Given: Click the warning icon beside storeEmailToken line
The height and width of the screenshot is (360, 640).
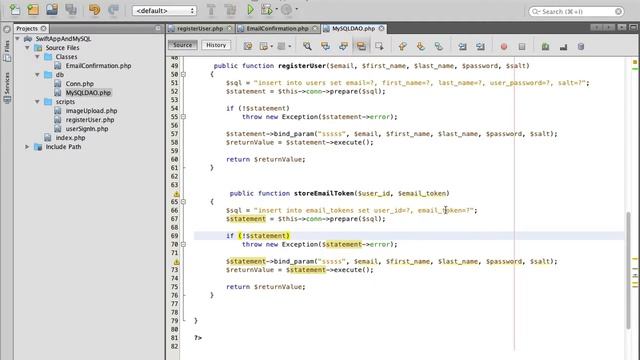Looking at the screenshot, I should point(176,194).
